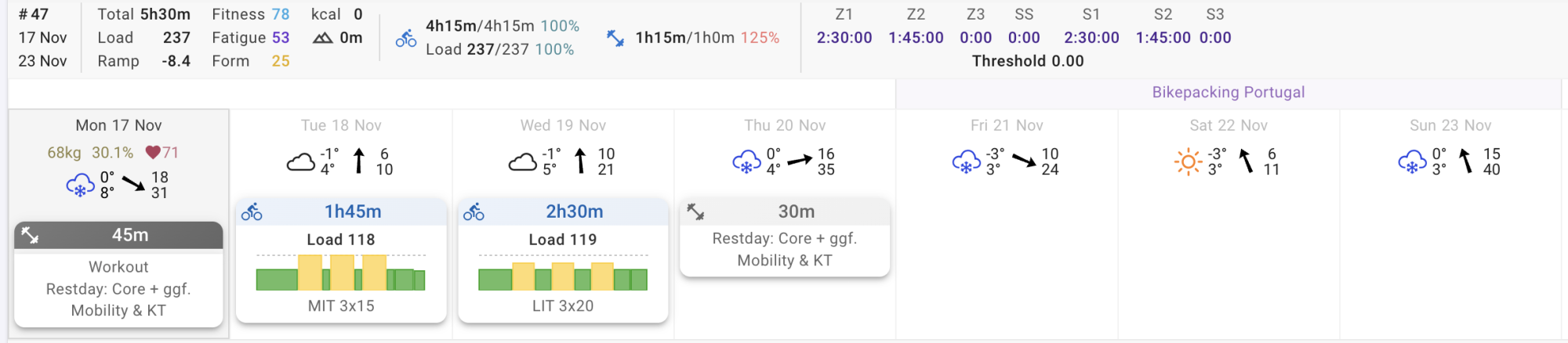Click the heart rate icon on Monday
This screenshot has width=1568, height=343.
click(153, 153)
